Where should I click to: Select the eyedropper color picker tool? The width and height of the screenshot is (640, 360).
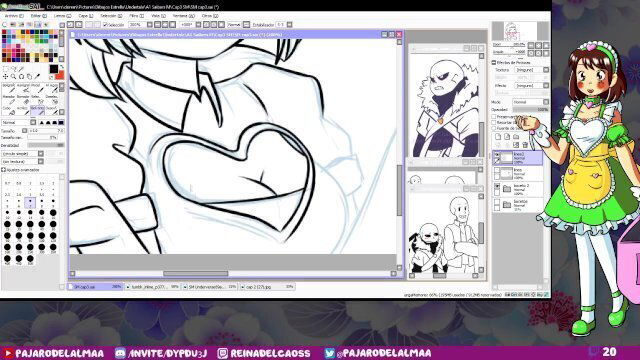(x=37, y=76)
